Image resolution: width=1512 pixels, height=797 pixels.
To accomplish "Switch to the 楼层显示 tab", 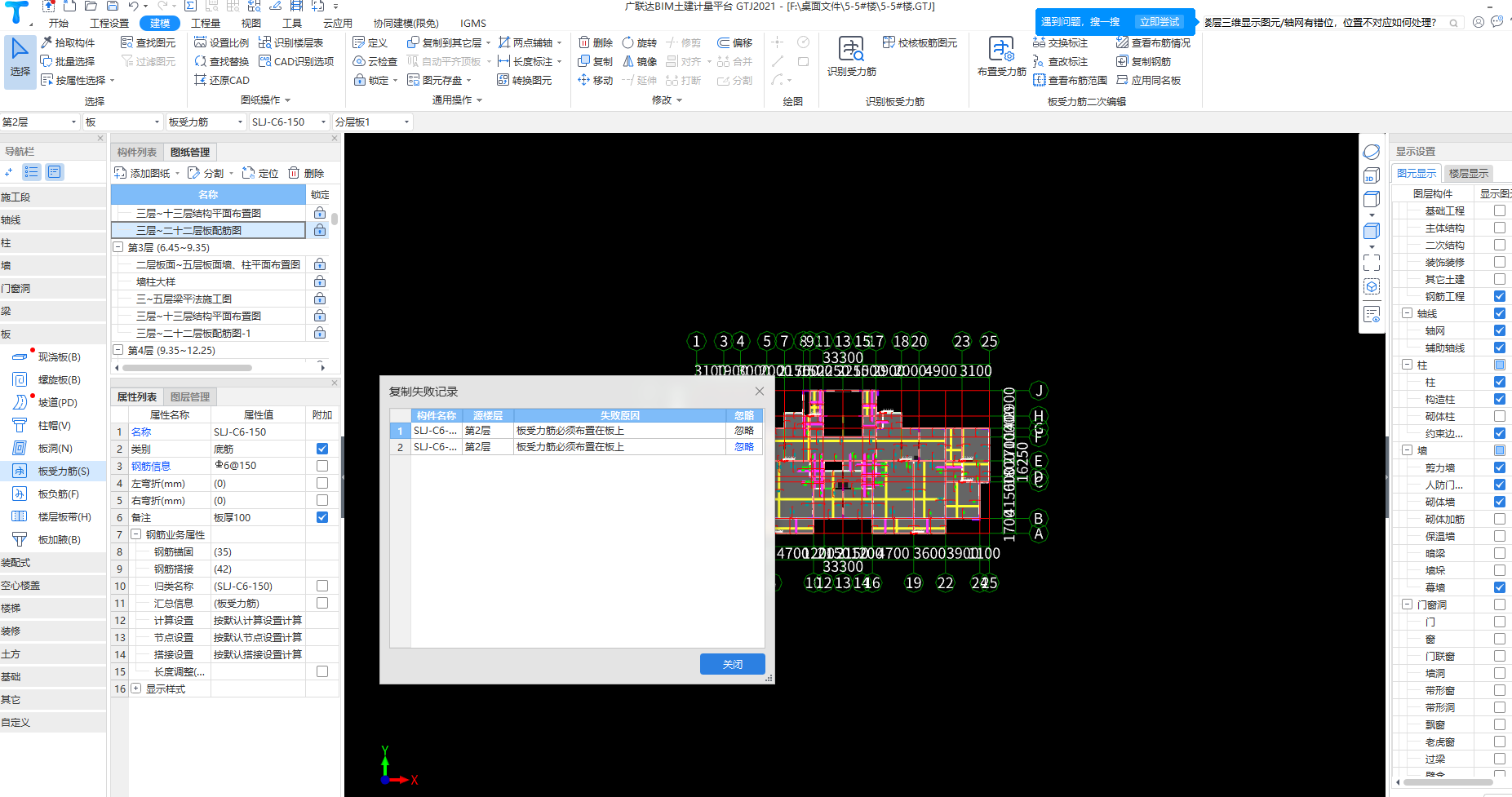I will point(1468,173).
